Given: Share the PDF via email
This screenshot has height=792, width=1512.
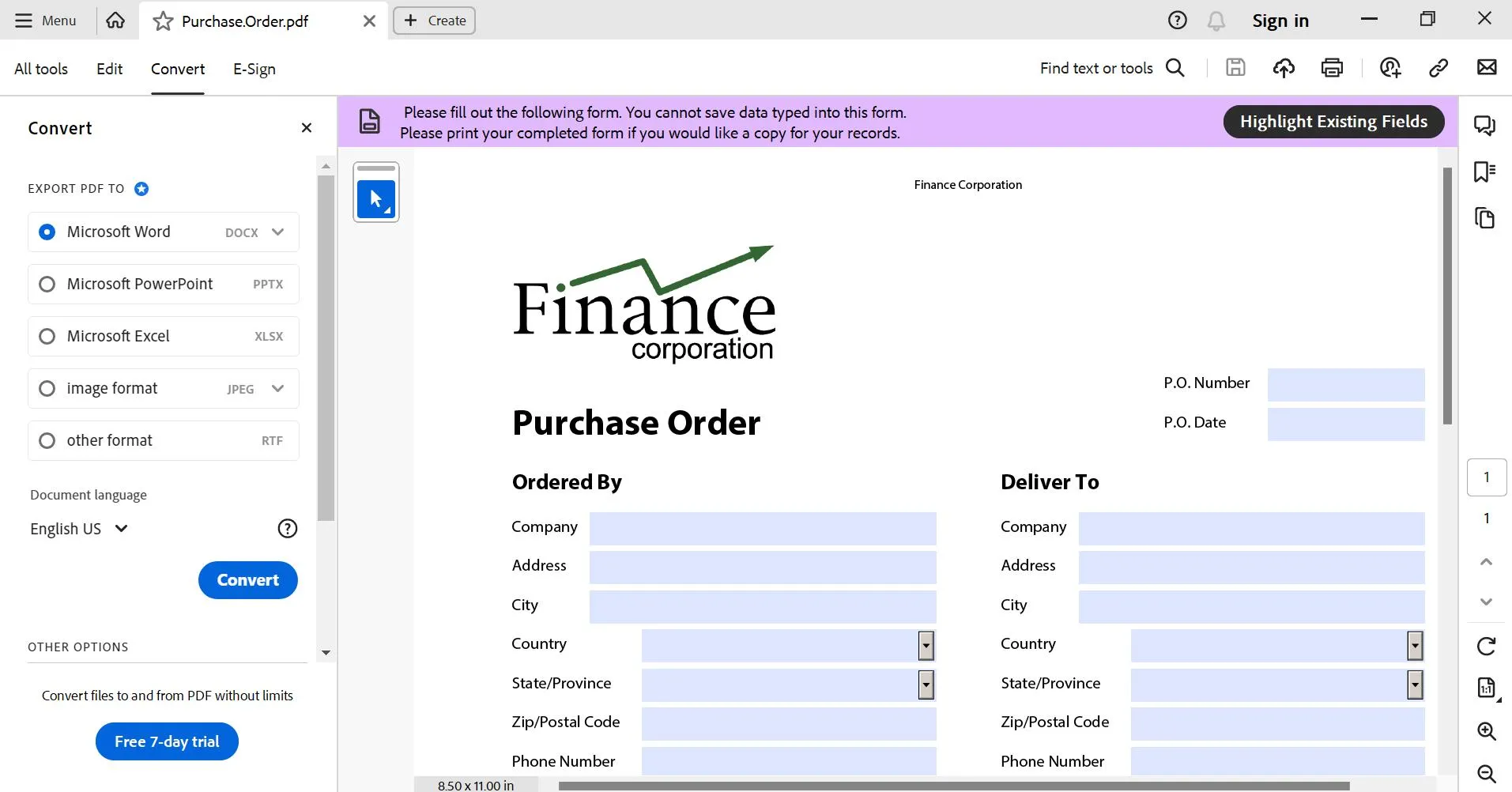Looking at the screenshot, I should 1489,68.
